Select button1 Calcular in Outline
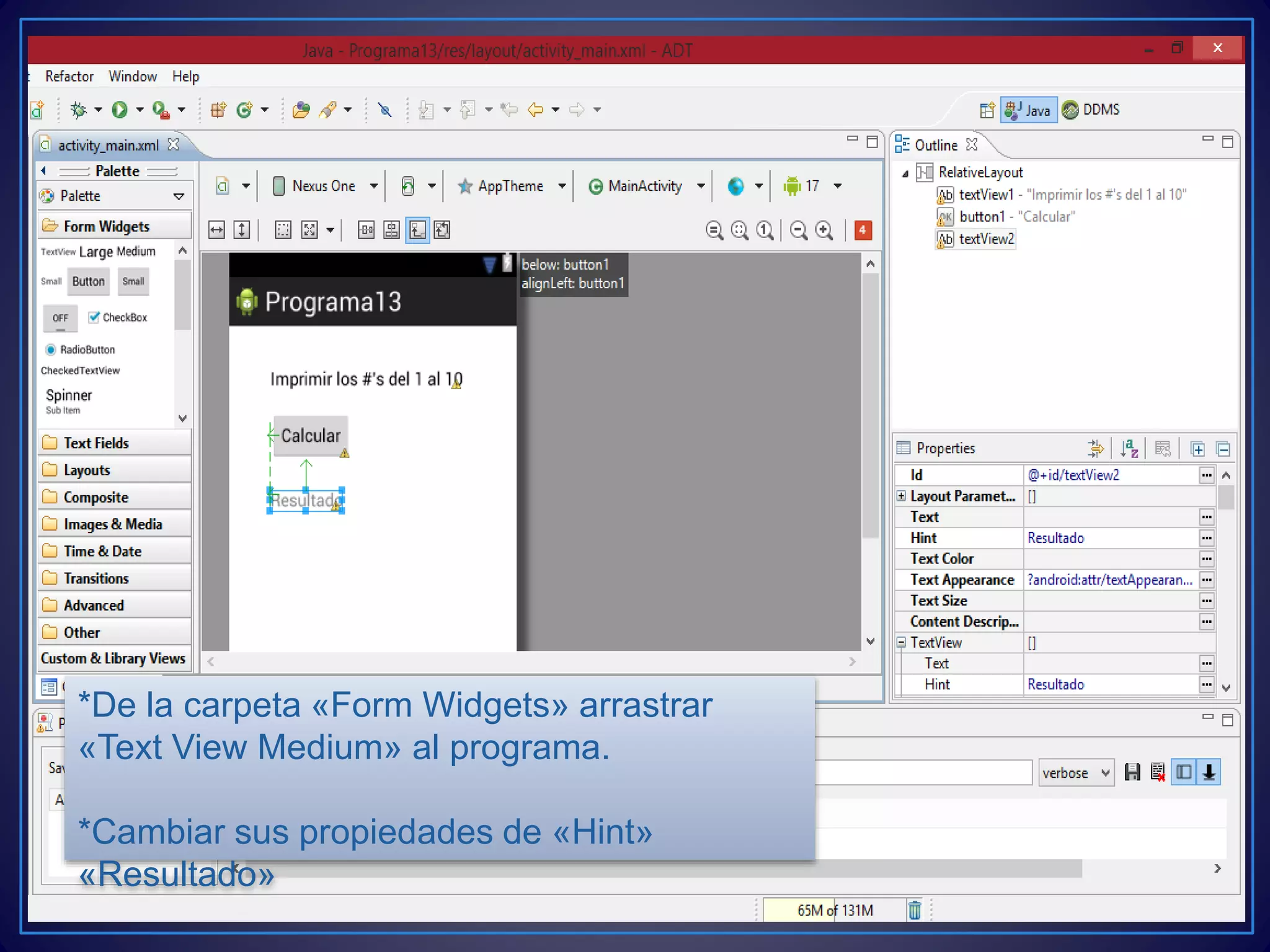This screenshot has width=1270, height=952. (1005, 217)
